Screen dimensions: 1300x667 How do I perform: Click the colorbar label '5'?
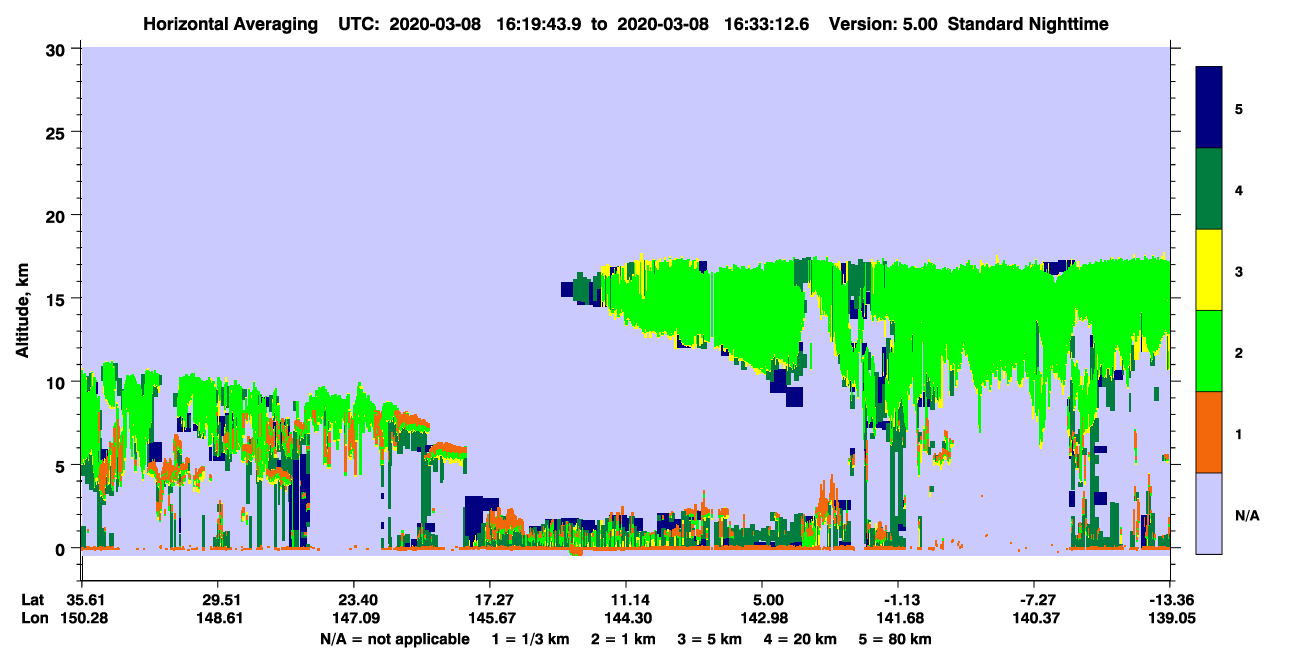click(1239, 108)
